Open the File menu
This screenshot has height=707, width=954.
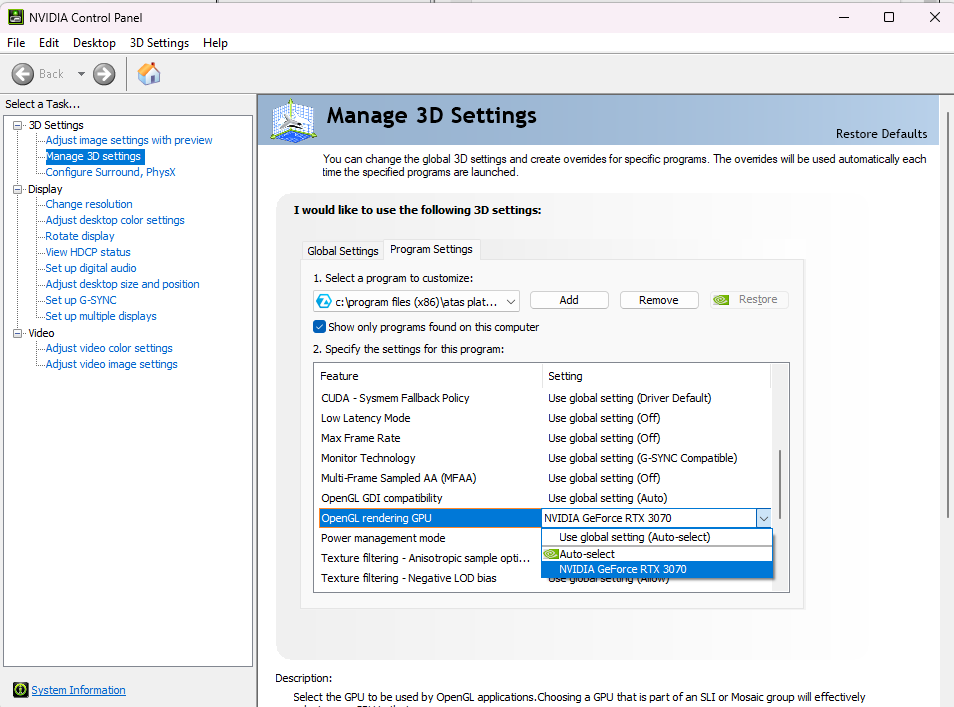coord(16,43)
